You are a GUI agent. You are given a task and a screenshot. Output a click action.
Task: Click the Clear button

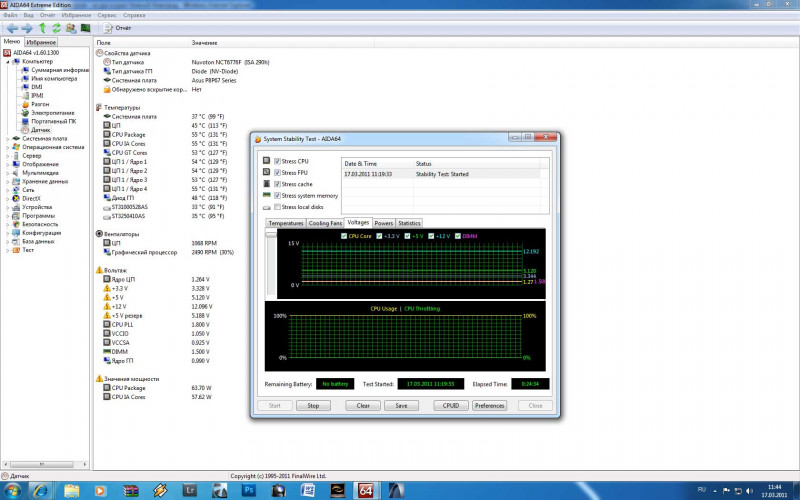[x=363, y=406]
